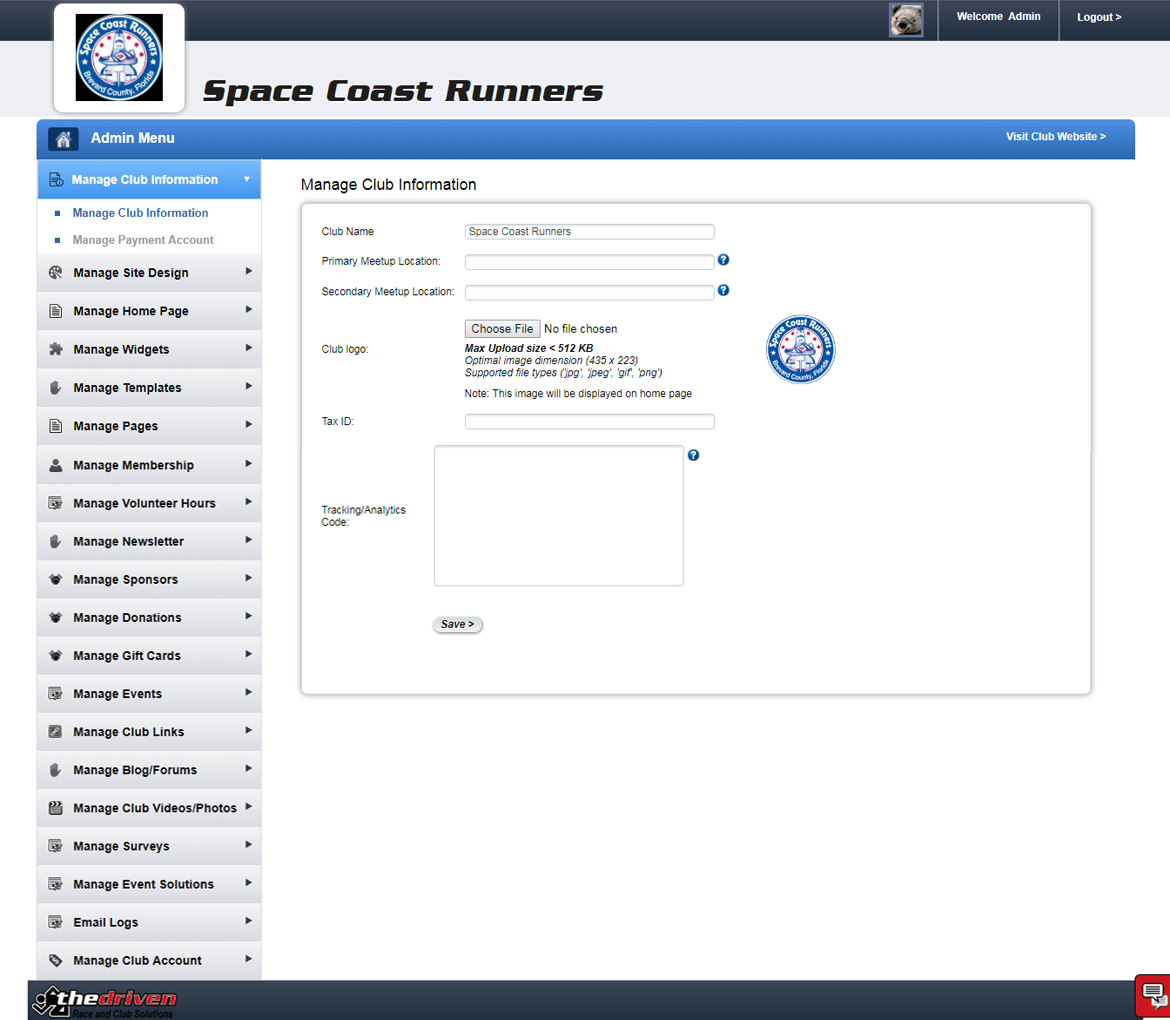The height and width of the screenshot is (1020, 1170).
Task: Expand the Manage Events arrow
Action: click(x=248, y=693)
